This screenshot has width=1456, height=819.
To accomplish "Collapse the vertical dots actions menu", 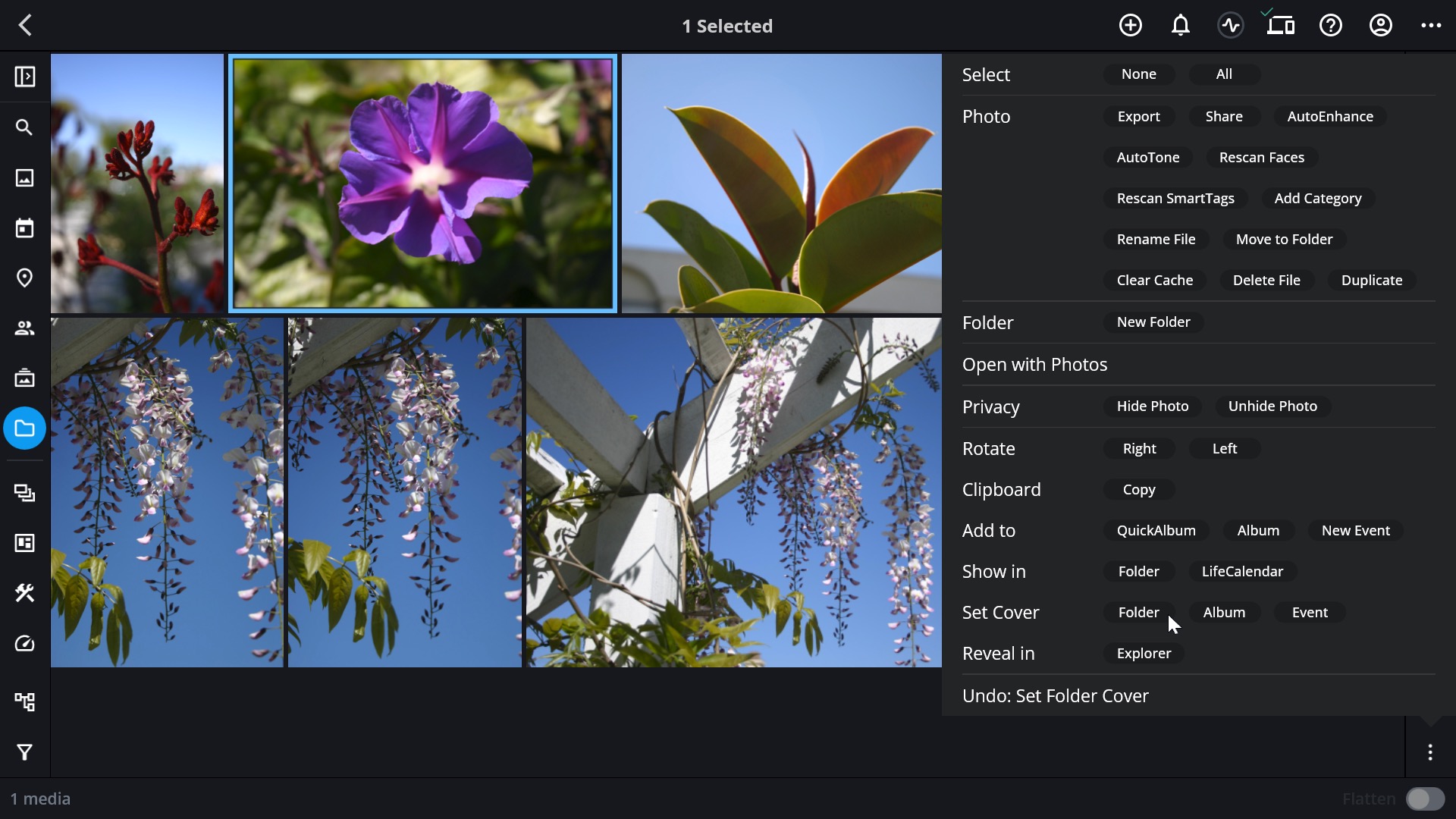I will coord(1429,752).
